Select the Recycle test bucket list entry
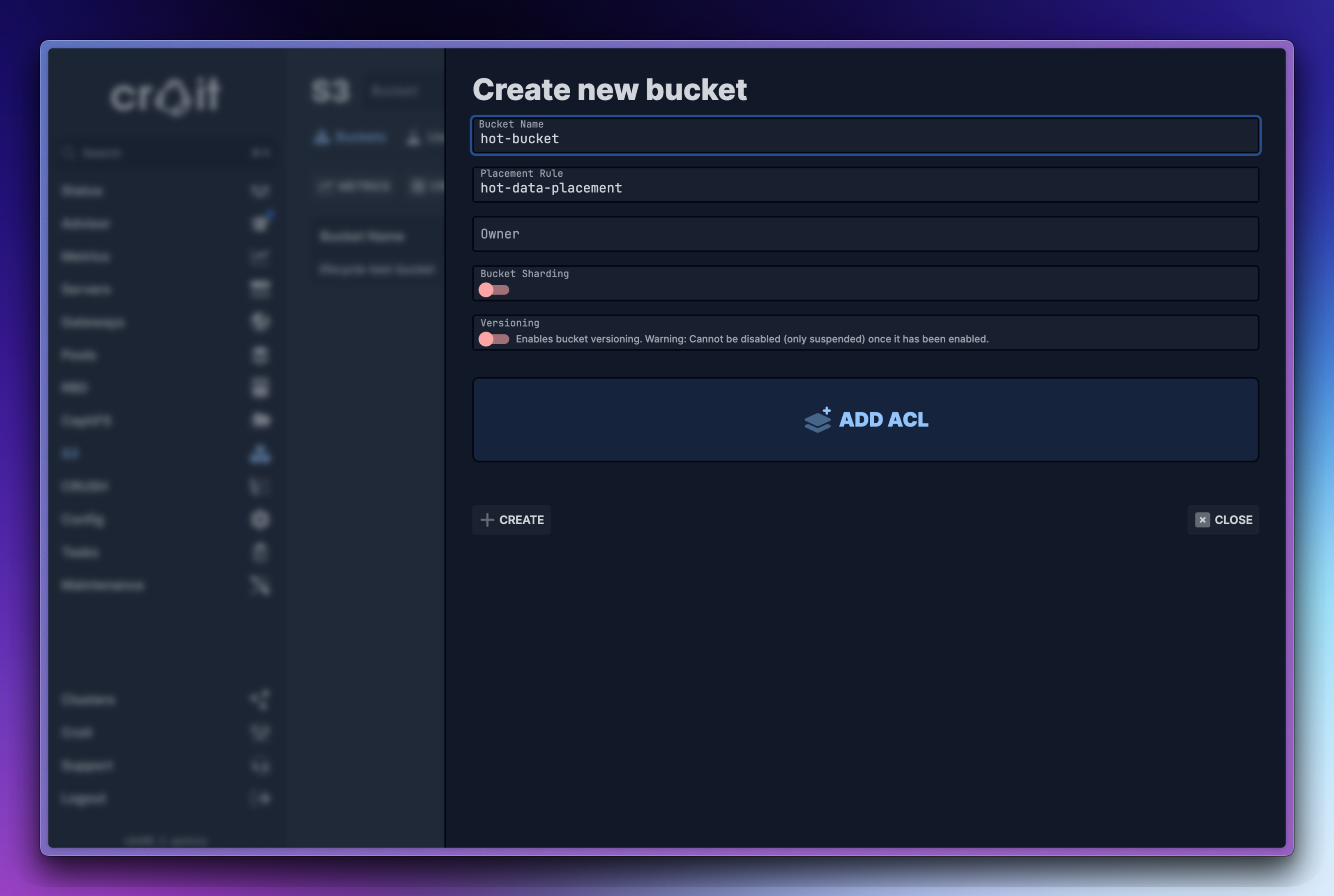1334x896 pixels. [x=376, y=269]
